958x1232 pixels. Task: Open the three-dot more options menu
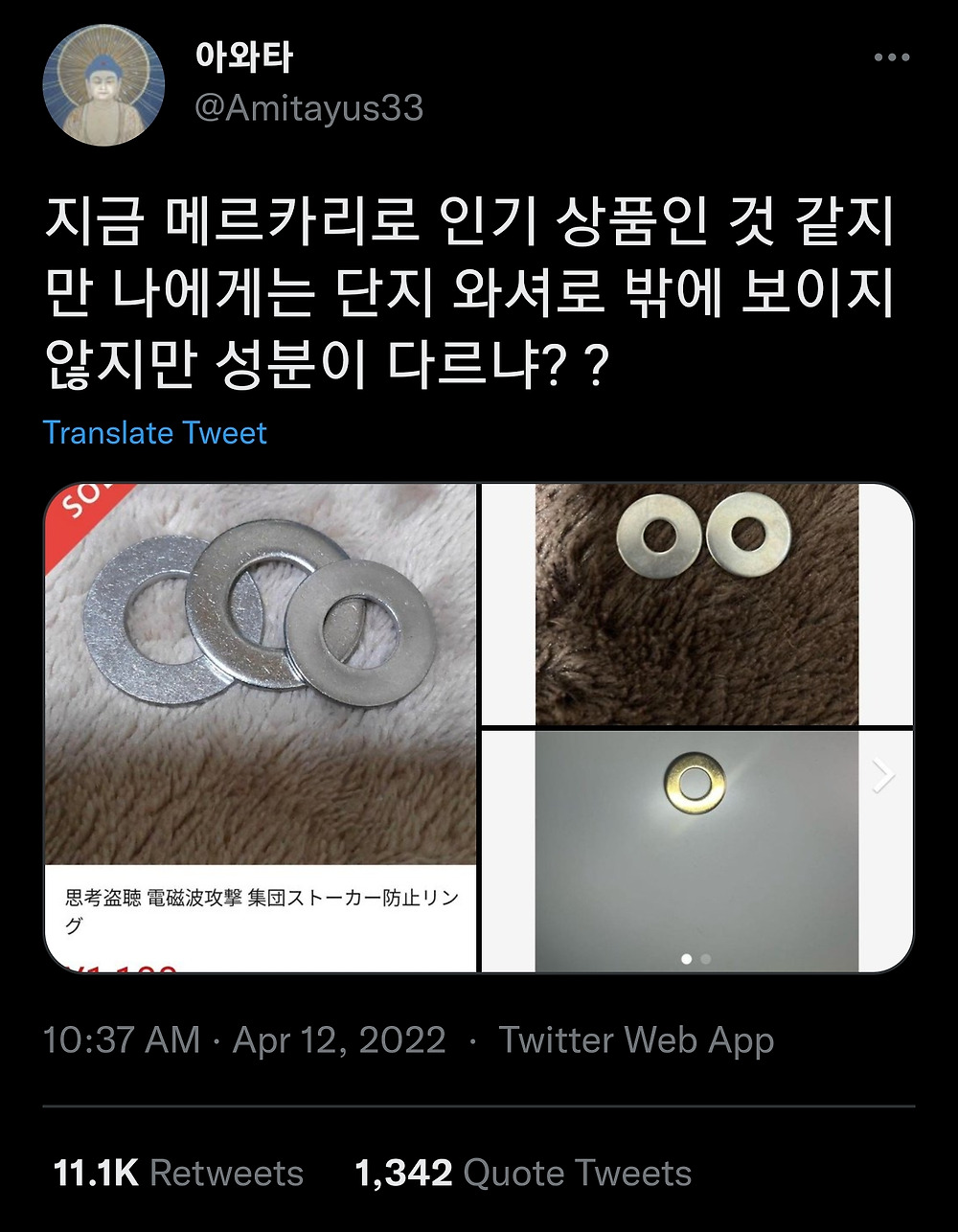[892, 57]
